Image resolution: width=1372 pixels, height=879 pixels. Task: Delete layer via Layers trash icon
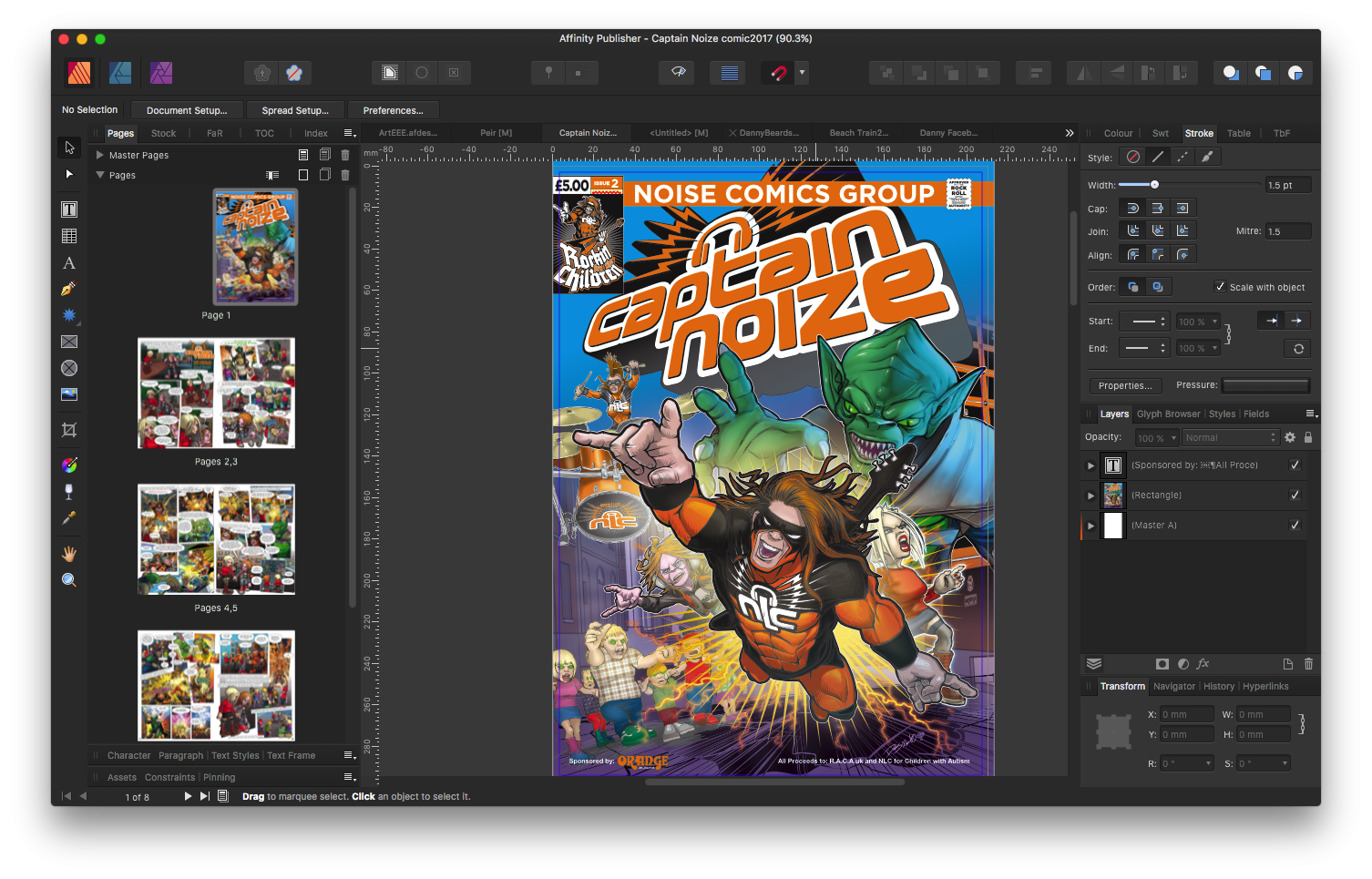[1308, 664]
